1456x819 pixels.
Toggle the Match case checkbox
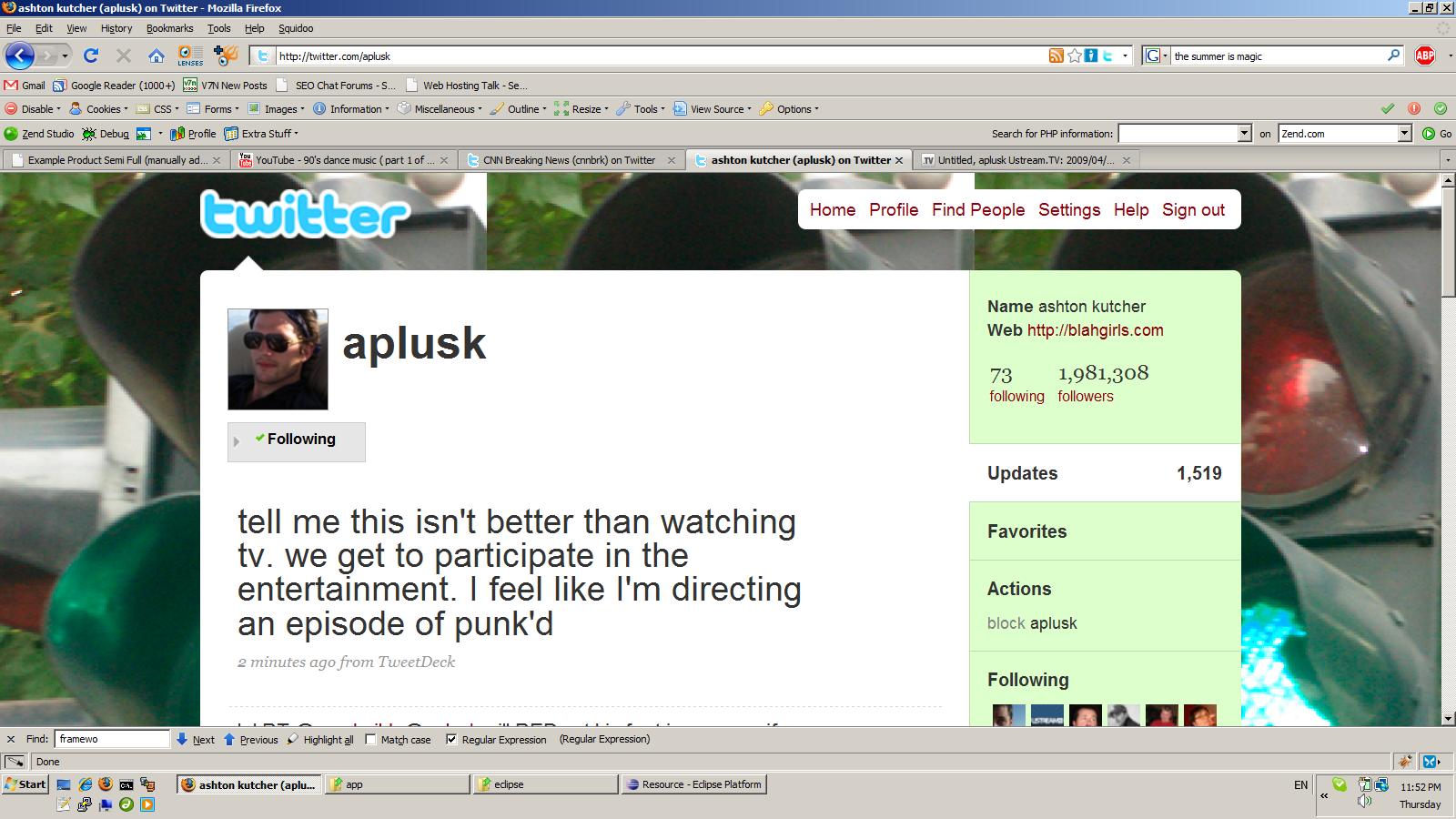(370, 740)
